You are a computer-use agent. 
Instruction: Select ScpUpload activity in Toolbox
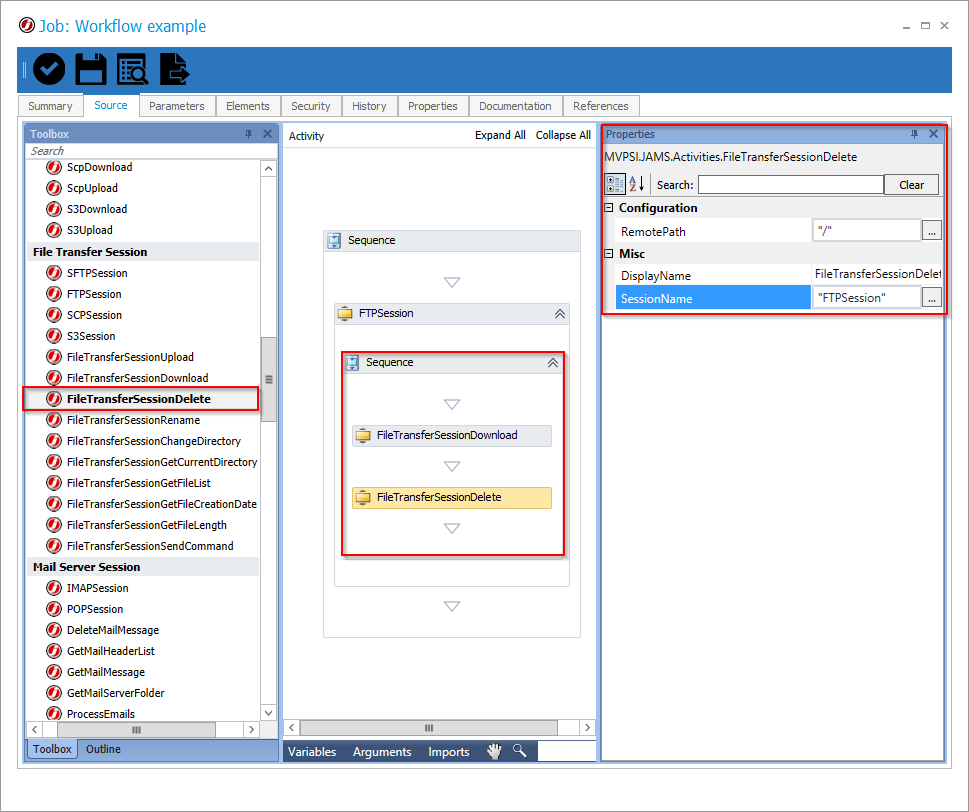pos(92,188)
